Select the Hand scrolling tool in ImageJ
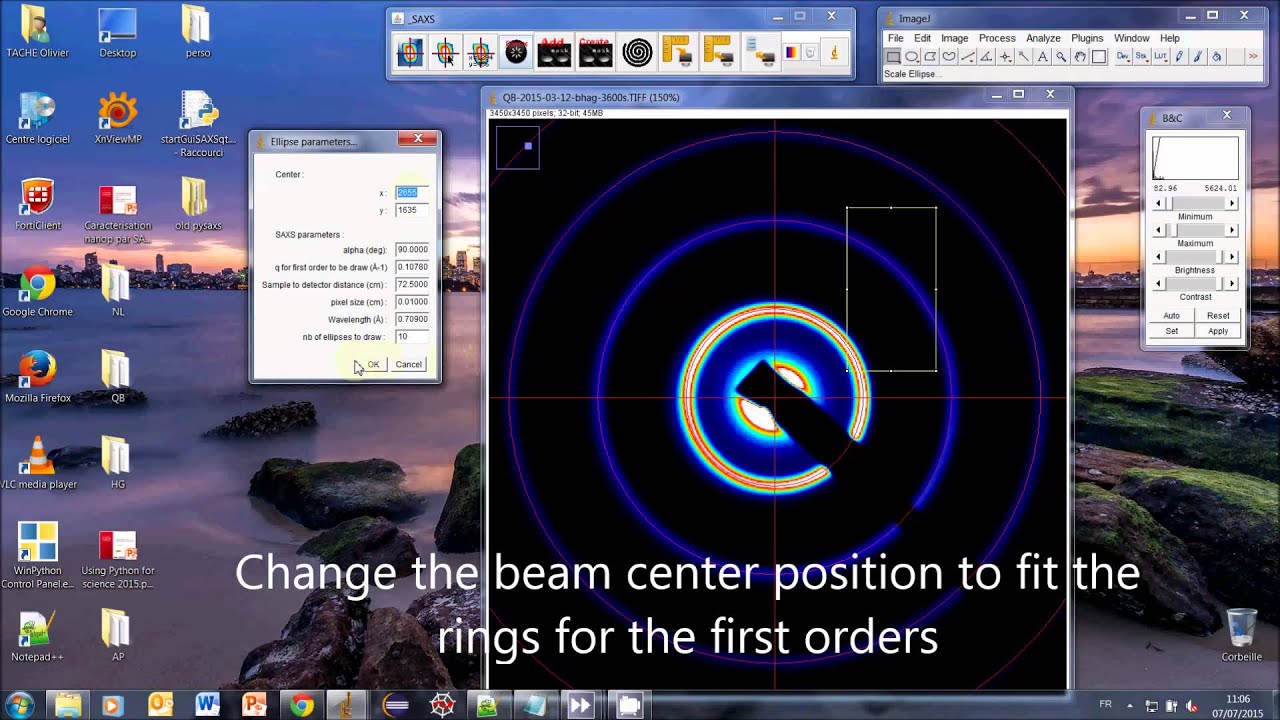The width and height of the screenshot is (1280, 720). tap(1080, 56)
